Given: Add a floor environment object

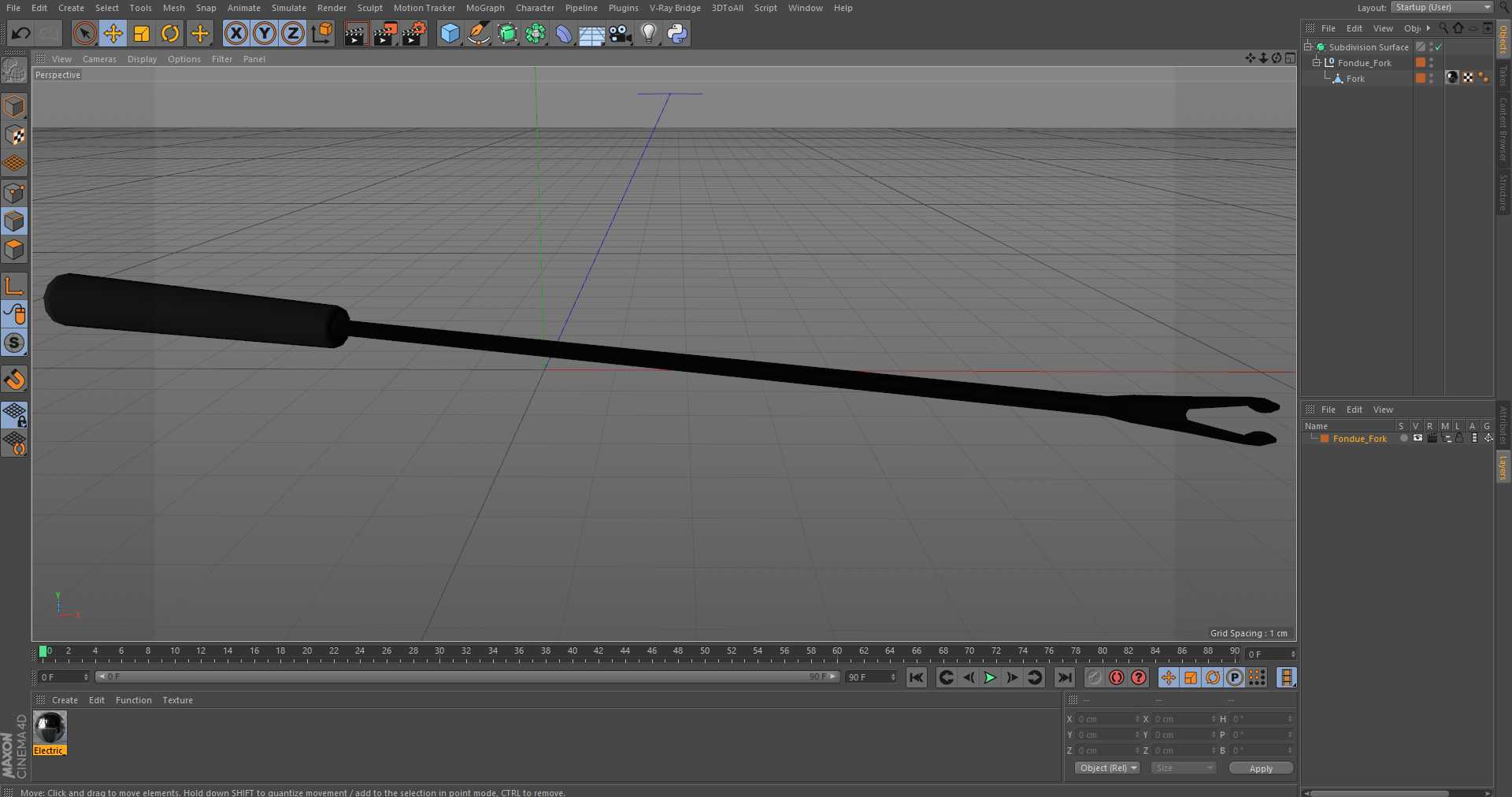Looking at the screenshot, I should 591,33.
